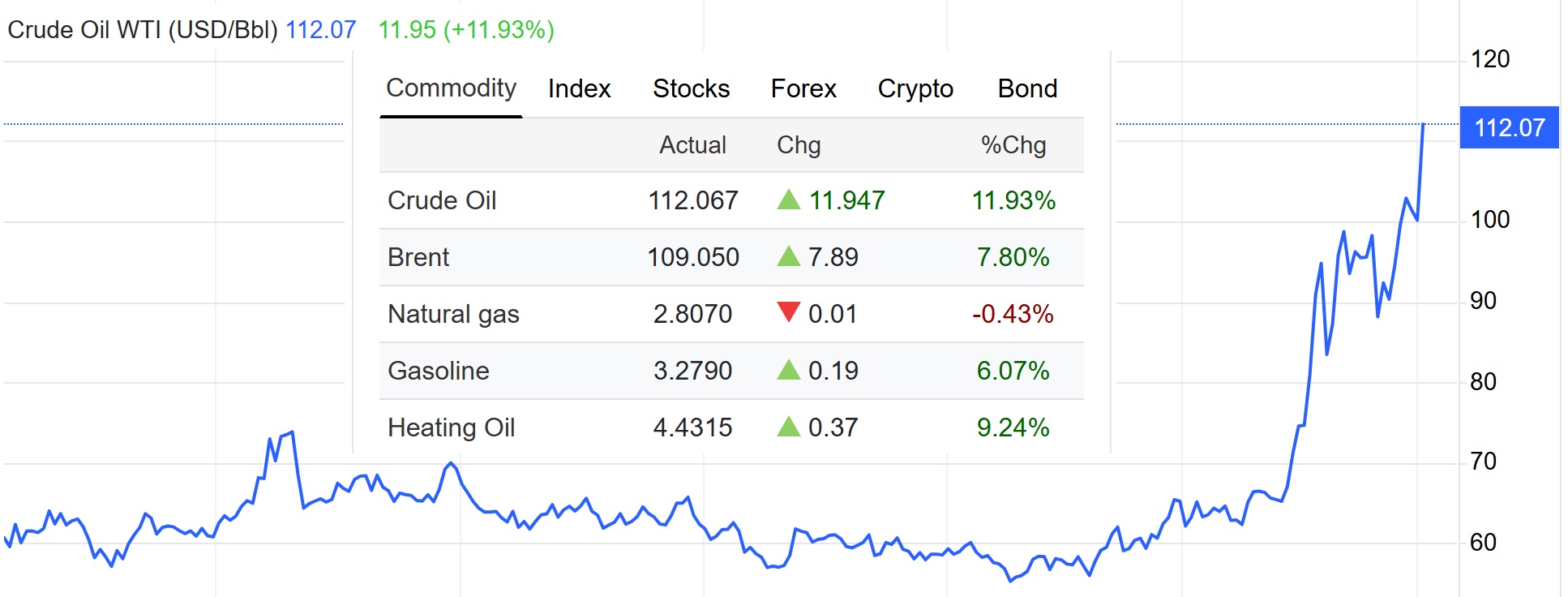The image size is (1568, 597).
Task: Open the Crude Oil commodity link
Action: pyautogui.click(x=442, y=200)
